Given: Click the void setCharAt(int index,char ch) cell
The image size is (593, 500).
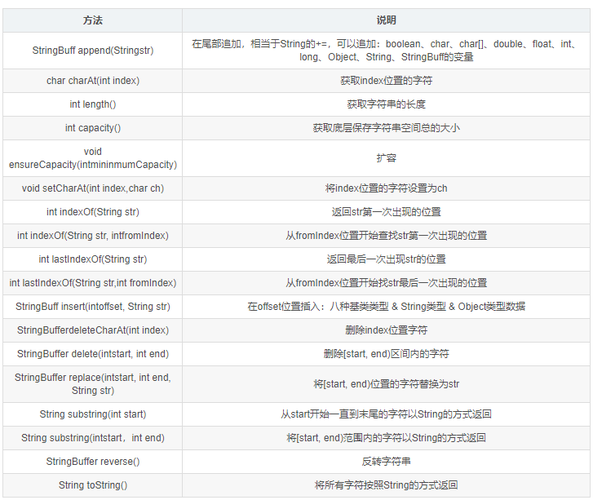Looking at the screenshot, I should (x=93, y=188).
